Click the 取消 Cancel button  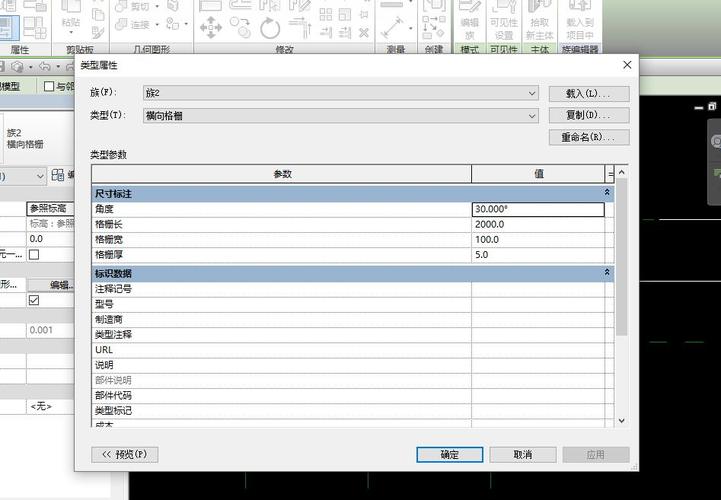[x=523, y=454]
